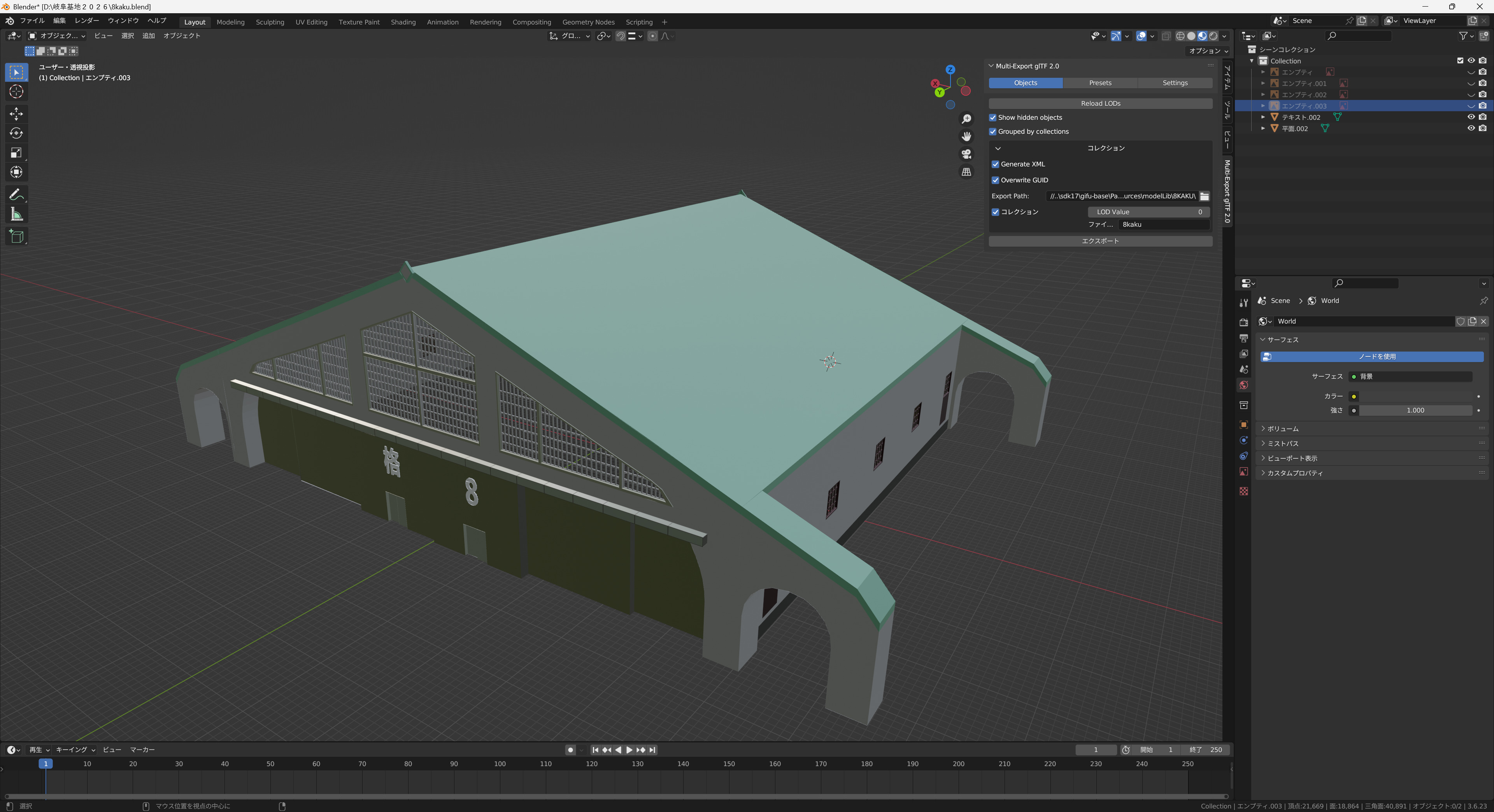Open the Object properties tab icon
This screenshot has height=812, width=1494.
coord(1243,424)
